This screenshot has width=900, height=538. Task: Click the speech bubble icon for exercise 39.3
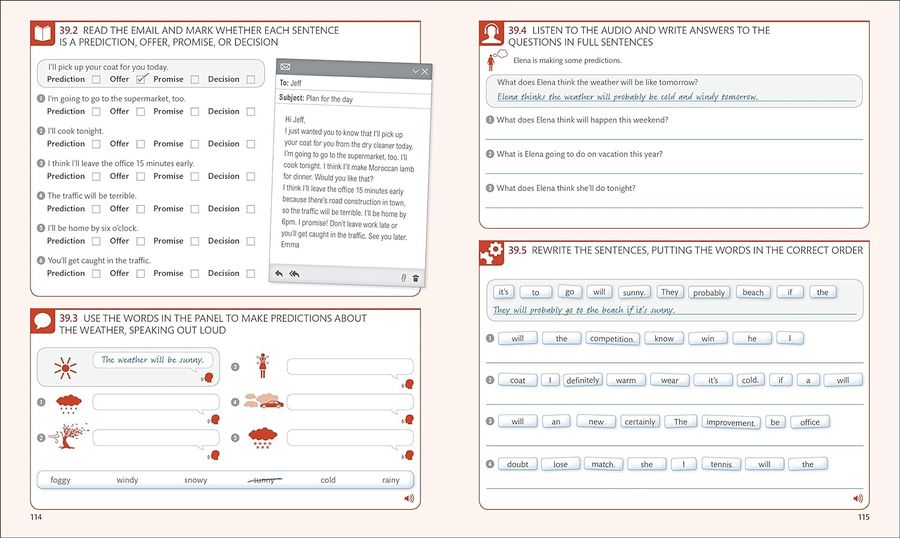42,322
